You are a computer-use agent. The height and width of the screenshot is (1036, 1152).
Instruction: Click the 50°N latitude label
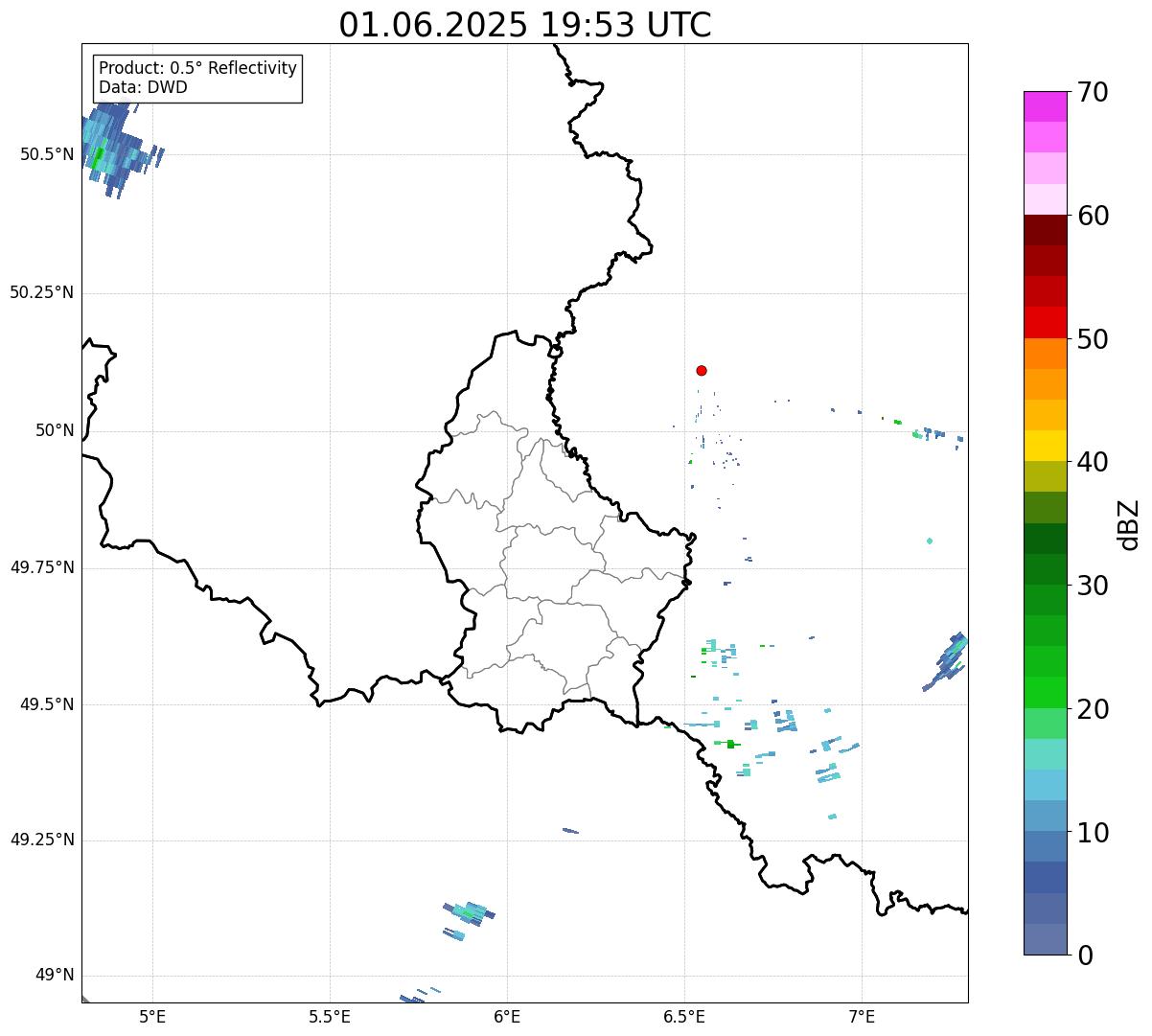tap(55, 430)
